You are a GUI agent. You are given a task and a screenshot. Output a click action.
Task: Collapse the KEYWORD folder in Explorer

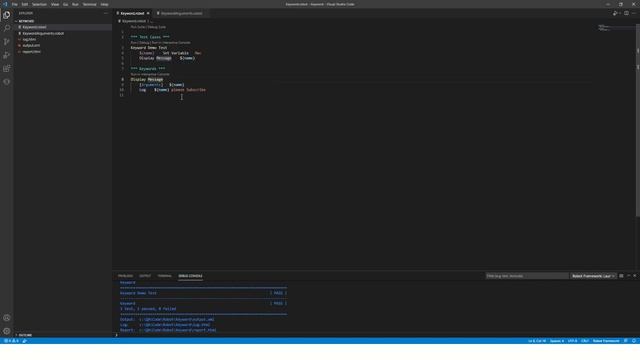click(26, 21)
